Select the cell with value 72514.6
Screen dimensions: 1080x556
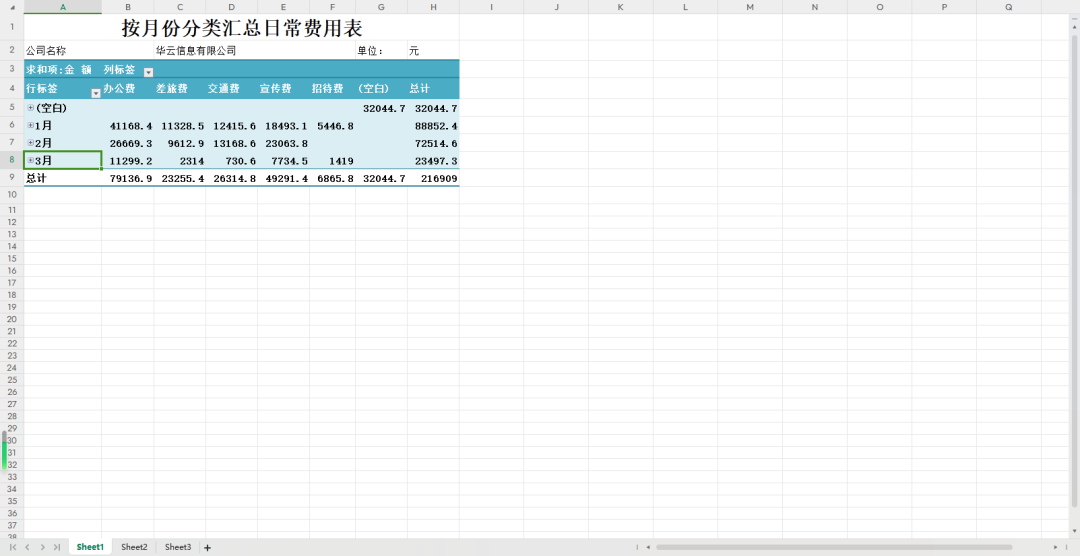[433, 143]
